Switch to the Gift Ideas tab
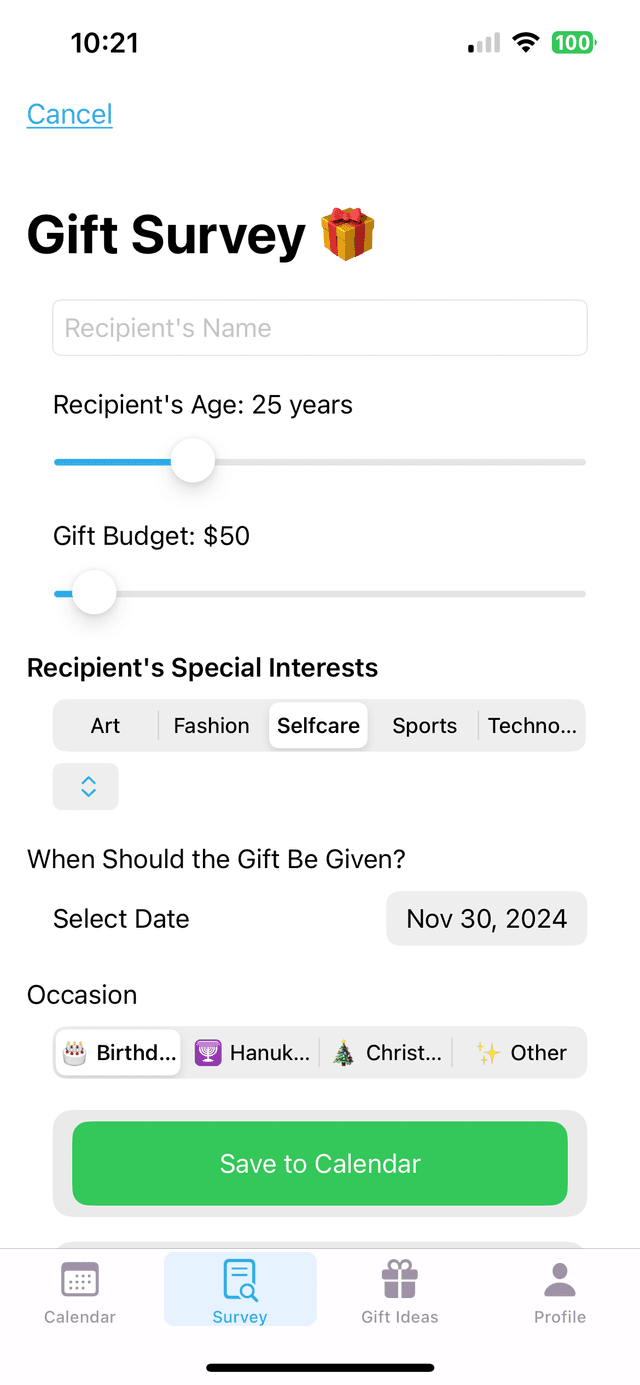This screenshot has width=640, height=1385. [x=399, y=1290]
